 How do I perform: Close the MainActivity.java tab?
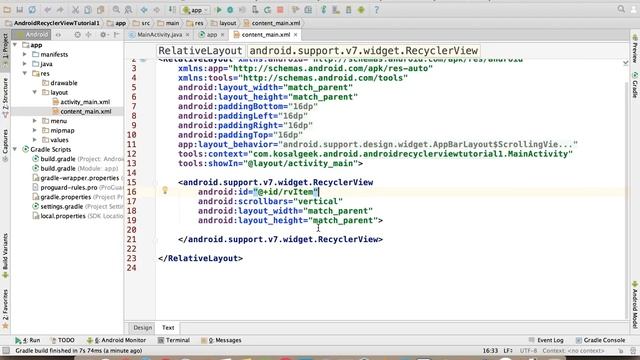188,35
